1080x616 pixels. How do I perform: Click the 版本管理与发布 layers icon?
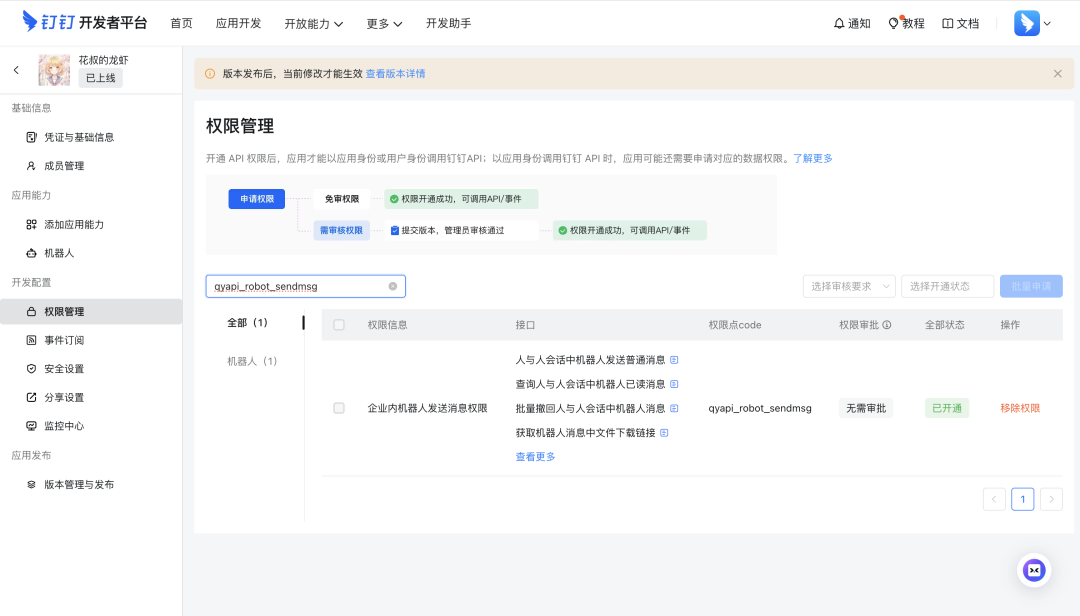(31, 484)
